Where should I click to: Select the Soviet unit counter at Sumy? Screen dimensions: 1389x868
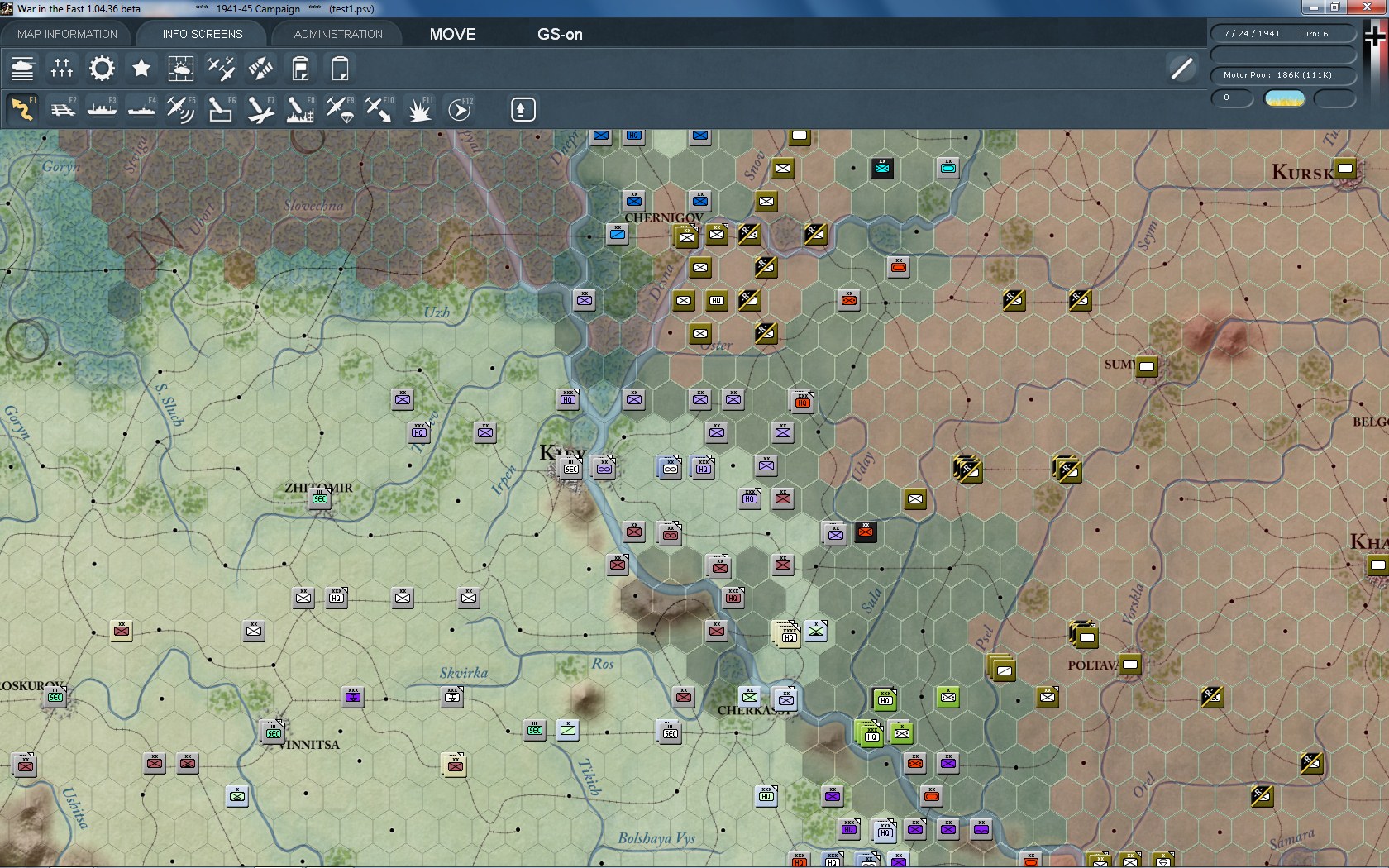(1147, 366)
